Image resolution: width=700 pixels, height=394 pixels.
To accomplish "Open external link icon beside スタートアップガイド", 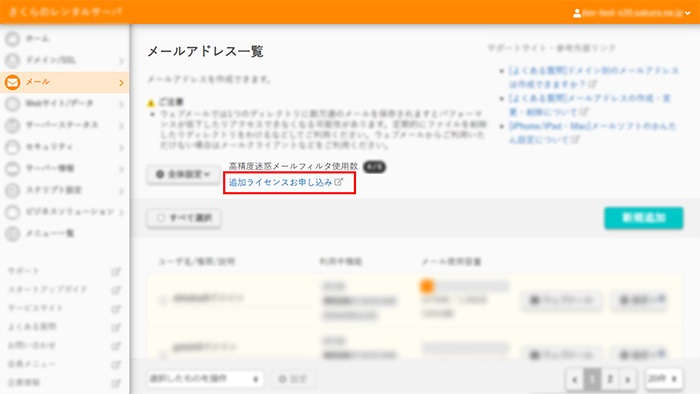I will pyautogui.click(x=116, y=290).
